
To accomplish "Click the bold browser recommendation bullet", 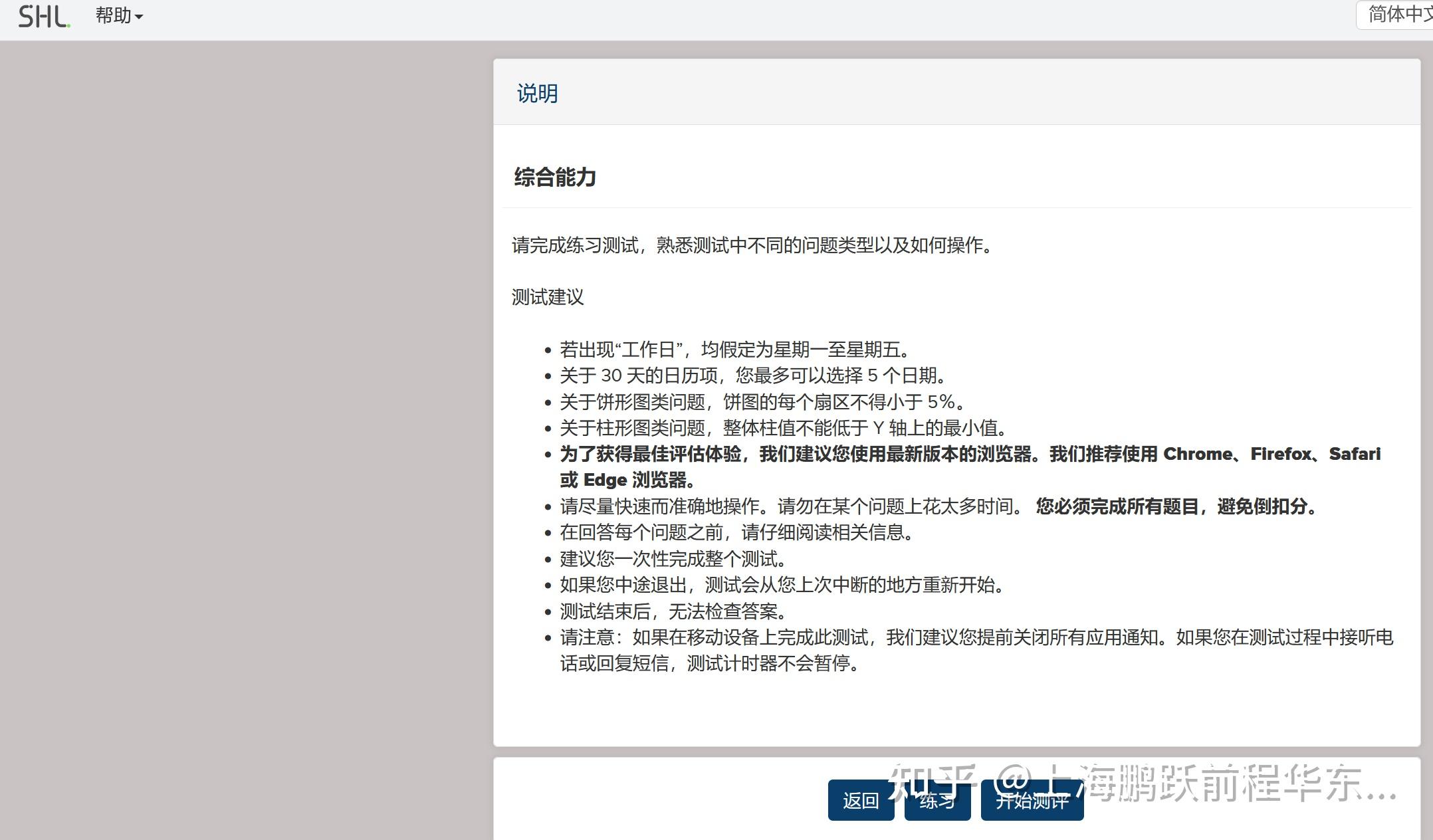I will (931, 454).
